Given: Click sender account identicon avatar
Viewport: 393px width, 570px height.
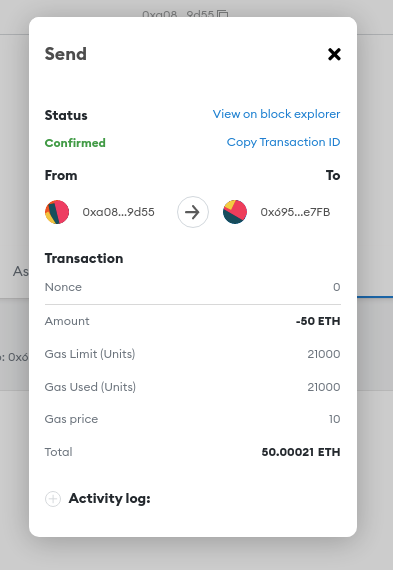Looking at the screenshot, I should click(57, 212).
